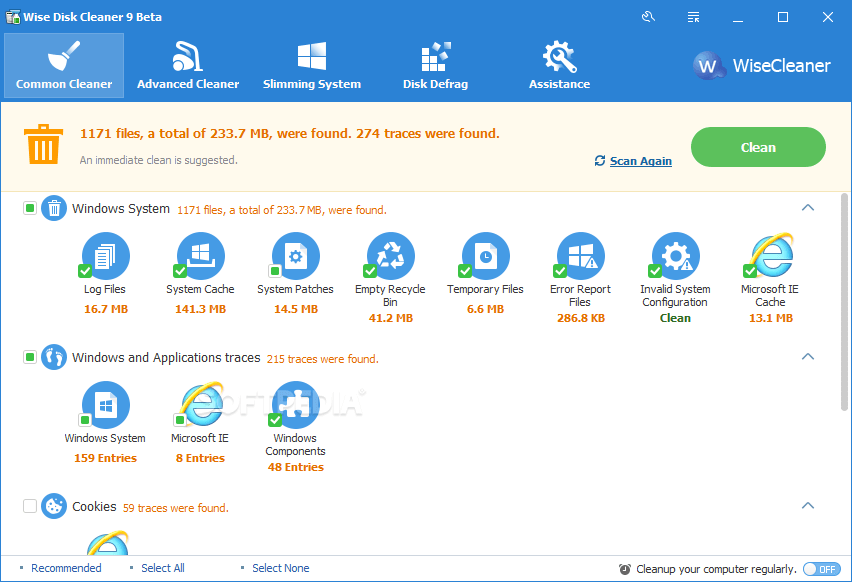Click the Log Files icon

pos(106,255)
